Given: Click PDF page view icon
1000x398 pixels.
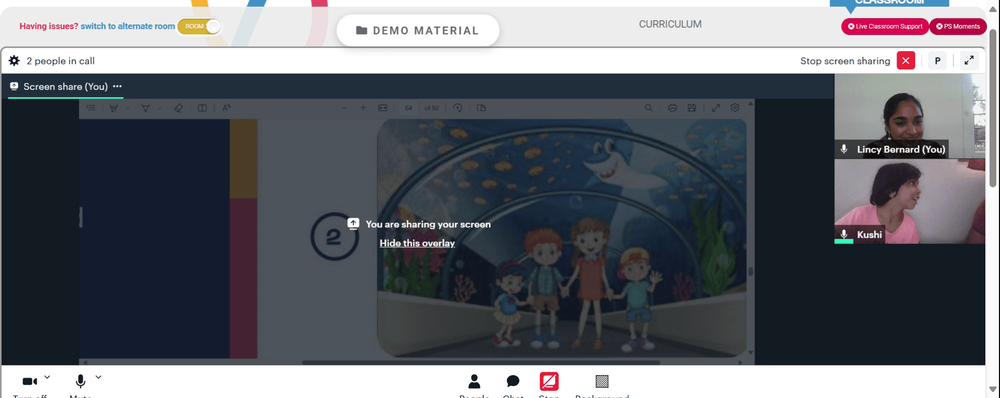Looking at the screenshot, I should [482, 108].
